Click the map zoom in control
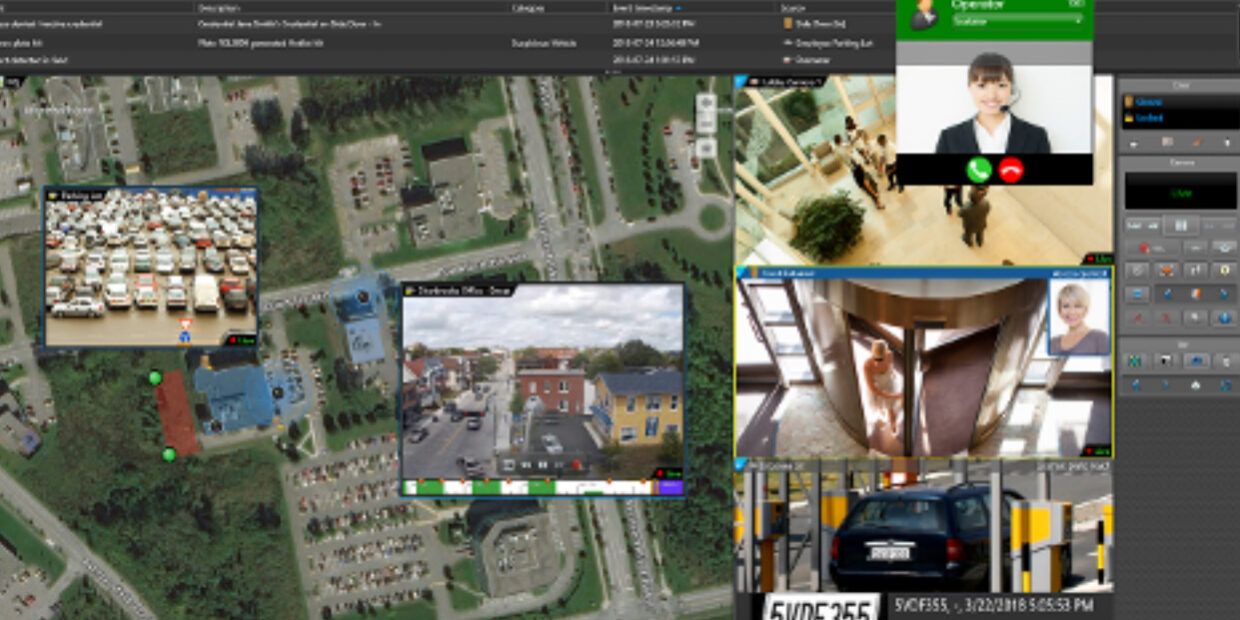The height and width of the screenshot is (620, 1240). (x=706, y=103)
